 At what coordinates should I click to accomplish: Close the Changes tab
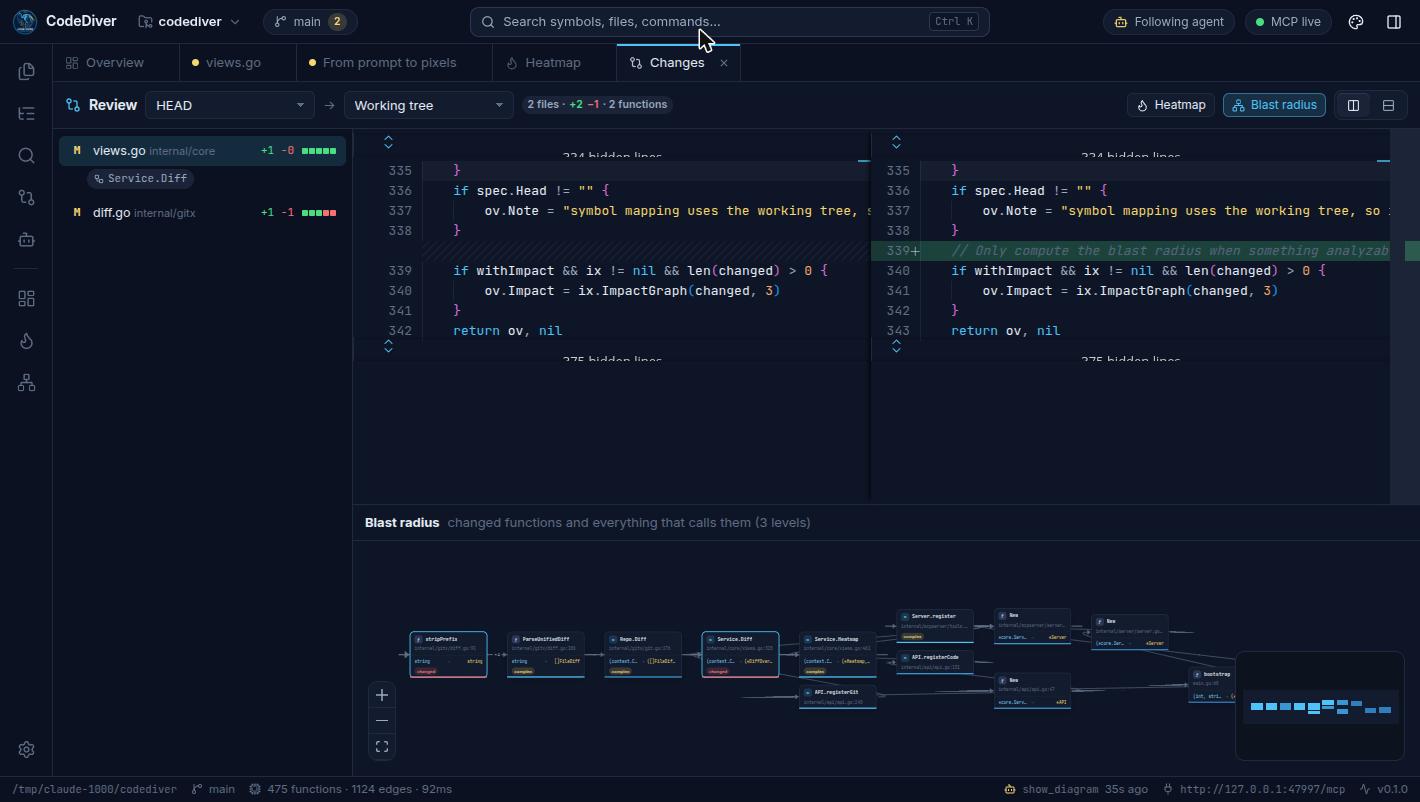(724, 63)
